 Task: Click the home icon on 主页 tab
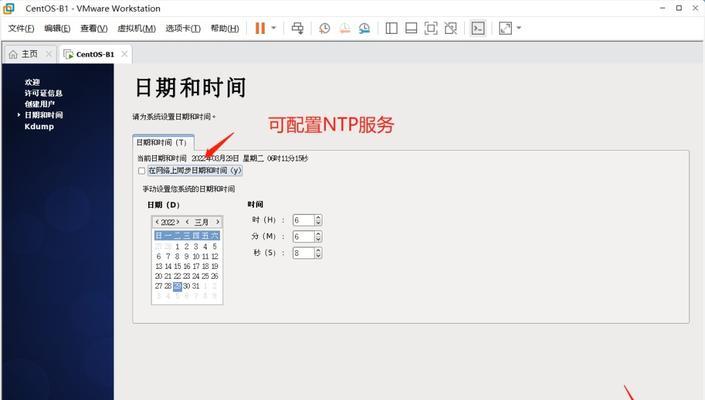coord(13,54)
